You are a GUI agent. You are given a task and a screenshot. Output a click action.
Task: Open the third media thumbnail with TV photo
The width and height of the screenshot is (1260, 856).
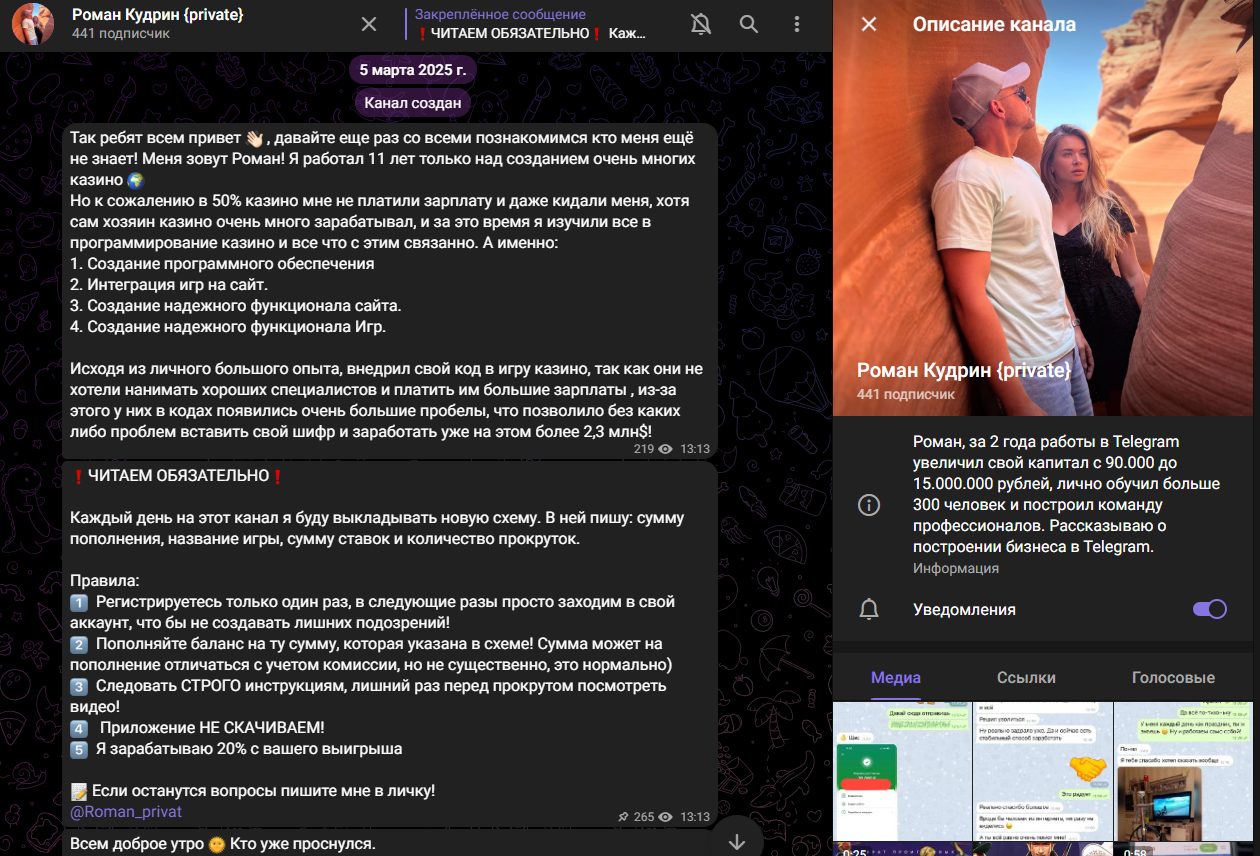pos(1186,770)
